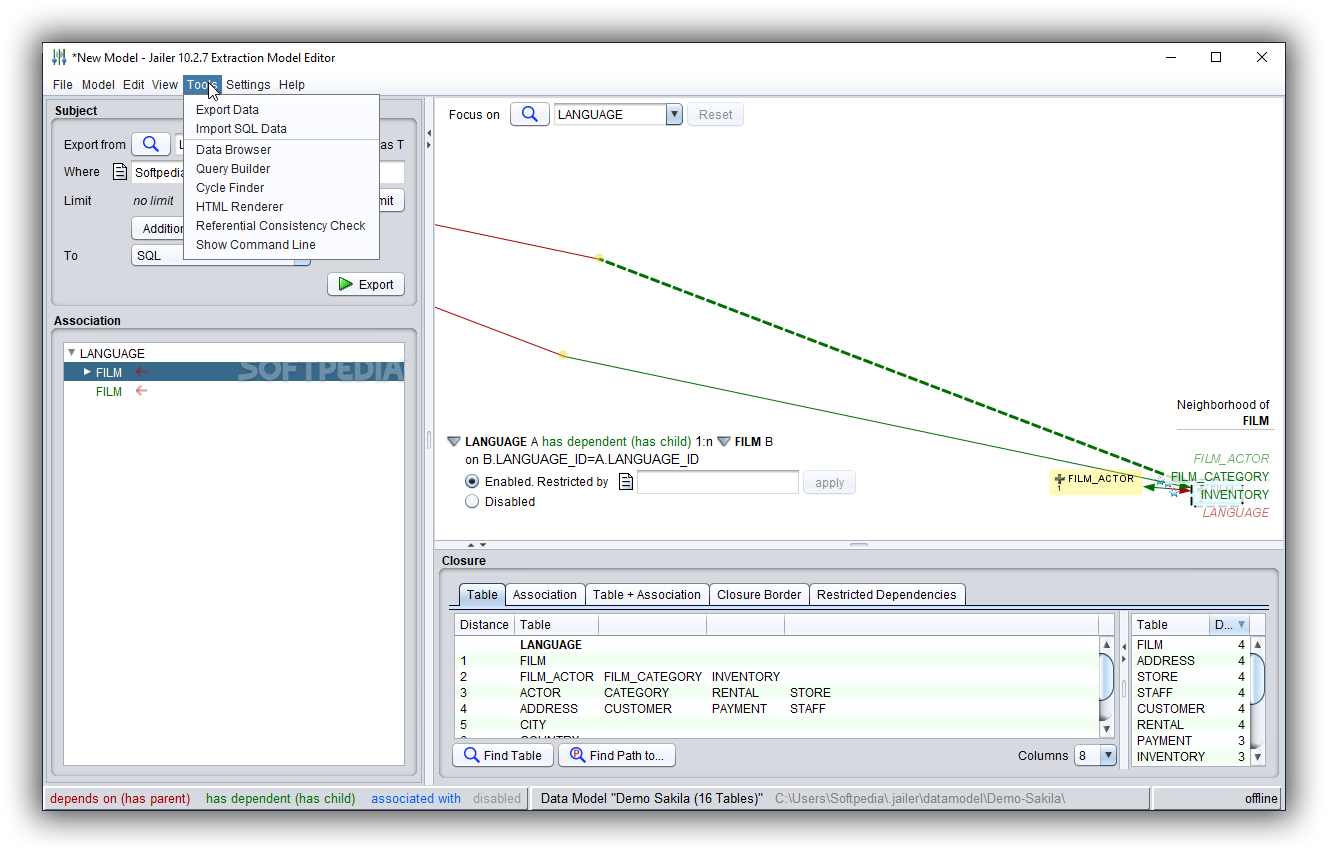1328x853 pixels.
Task: Expand the selected FILM tree node
Action: (87, 372)
